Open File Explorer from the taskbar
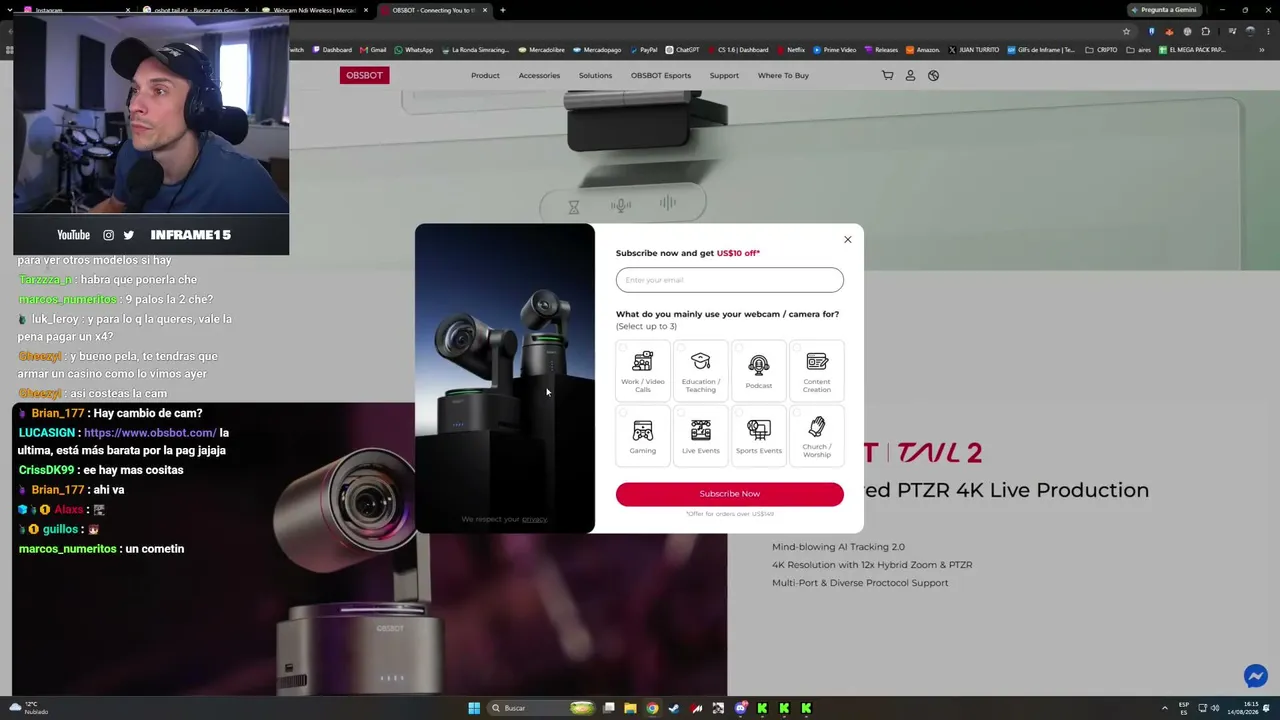1280x720 pixels. 630,708
